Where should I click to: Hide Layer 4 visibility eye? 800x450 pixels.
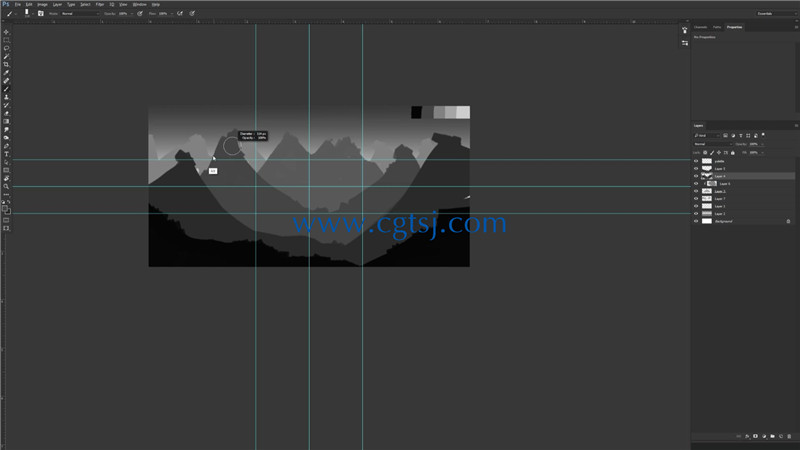point(696,176)
